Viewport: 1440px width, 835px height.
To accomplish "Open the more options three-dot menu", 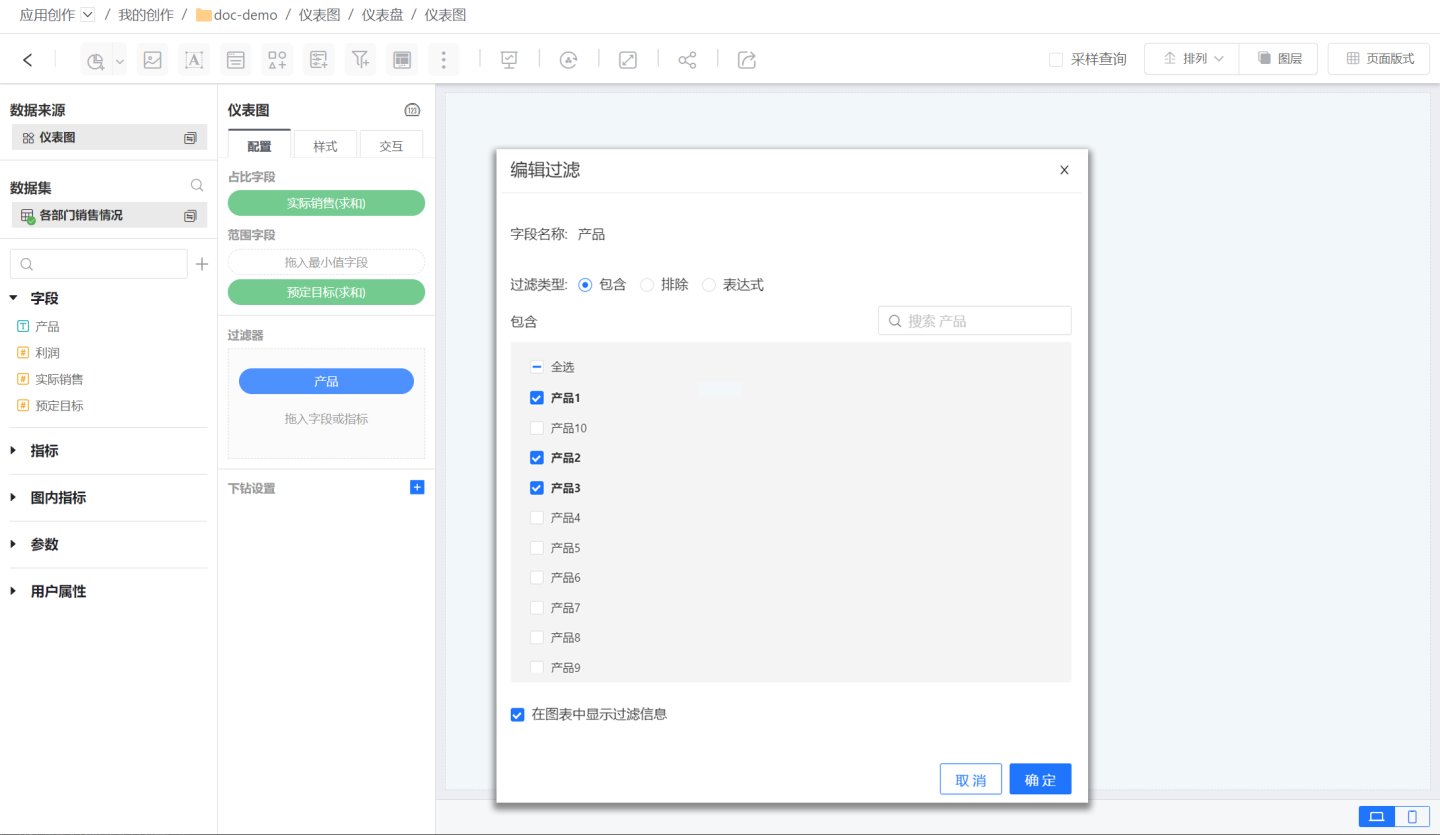I will pos(444,60).
